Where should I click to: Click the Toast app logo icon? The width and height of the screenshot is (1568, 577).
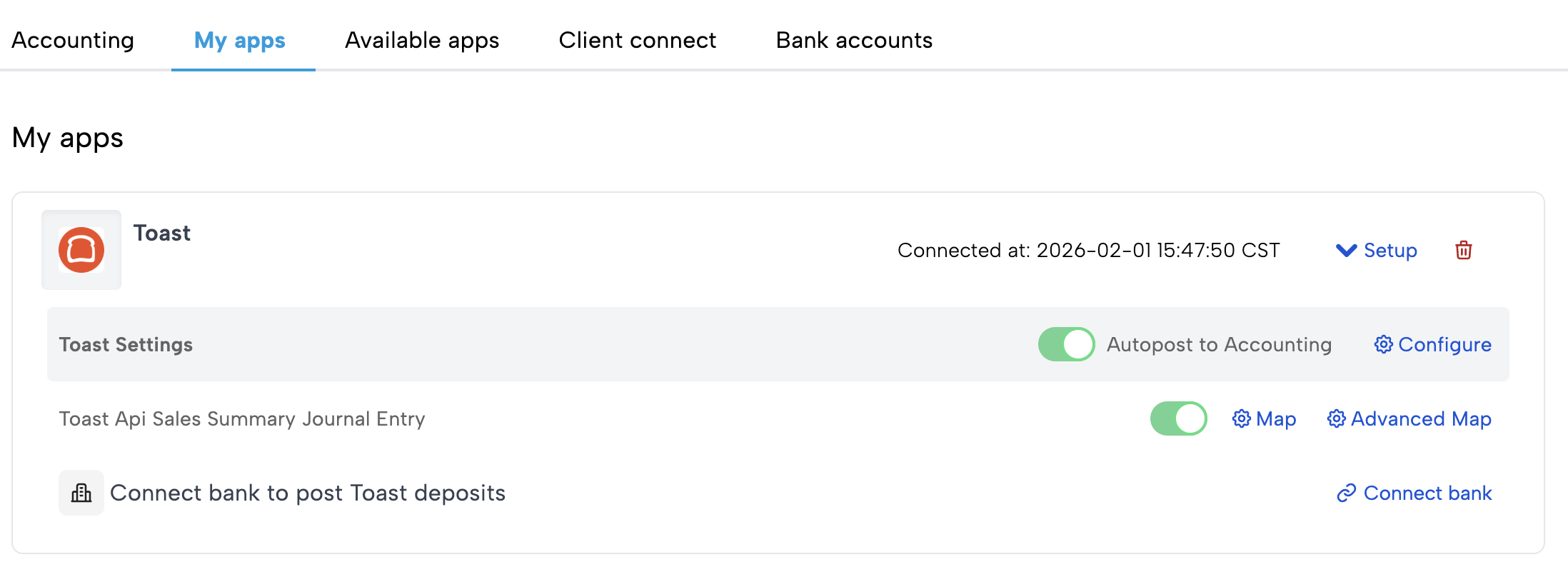pos(81,250)
